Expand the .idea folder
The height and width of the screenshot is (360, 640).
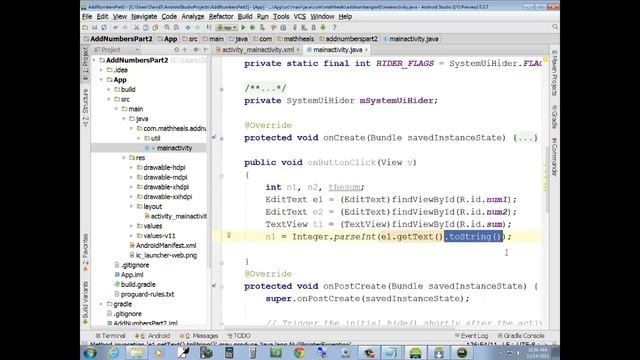pyautogui.click(x=102, y=70)
